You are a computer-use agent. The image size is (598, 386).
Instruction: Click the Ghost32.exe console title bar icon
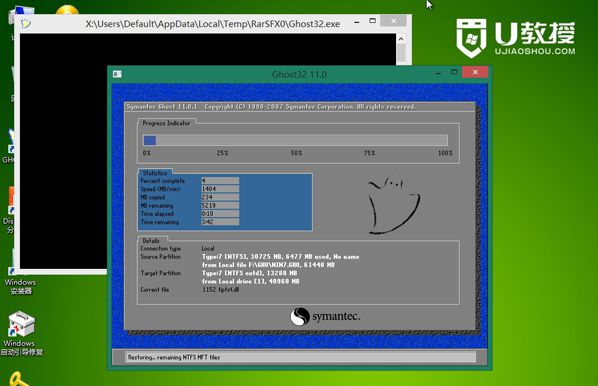(26, 24)
